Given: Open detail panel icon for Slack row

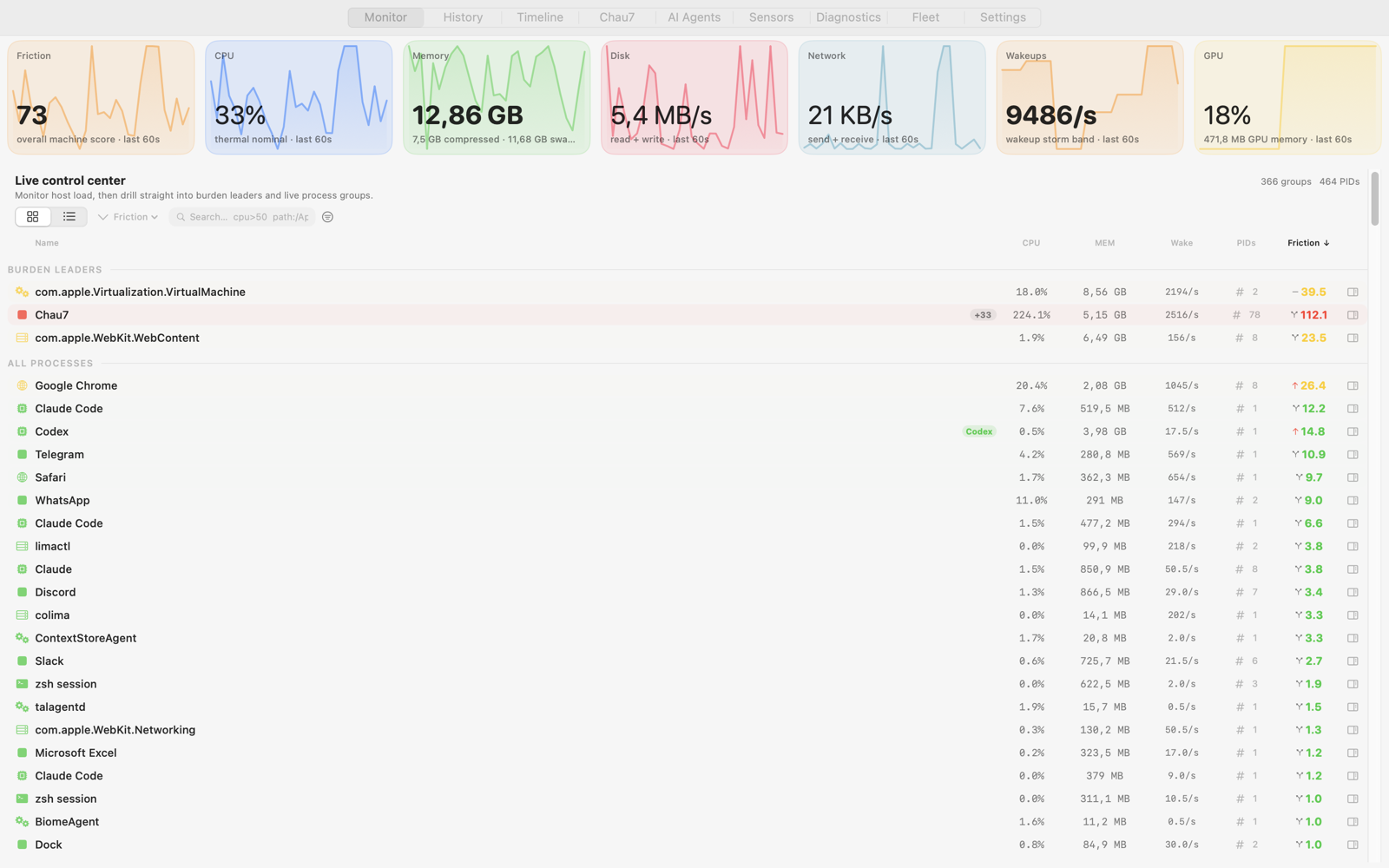Looking at the screenshot, I should 1353,661.
